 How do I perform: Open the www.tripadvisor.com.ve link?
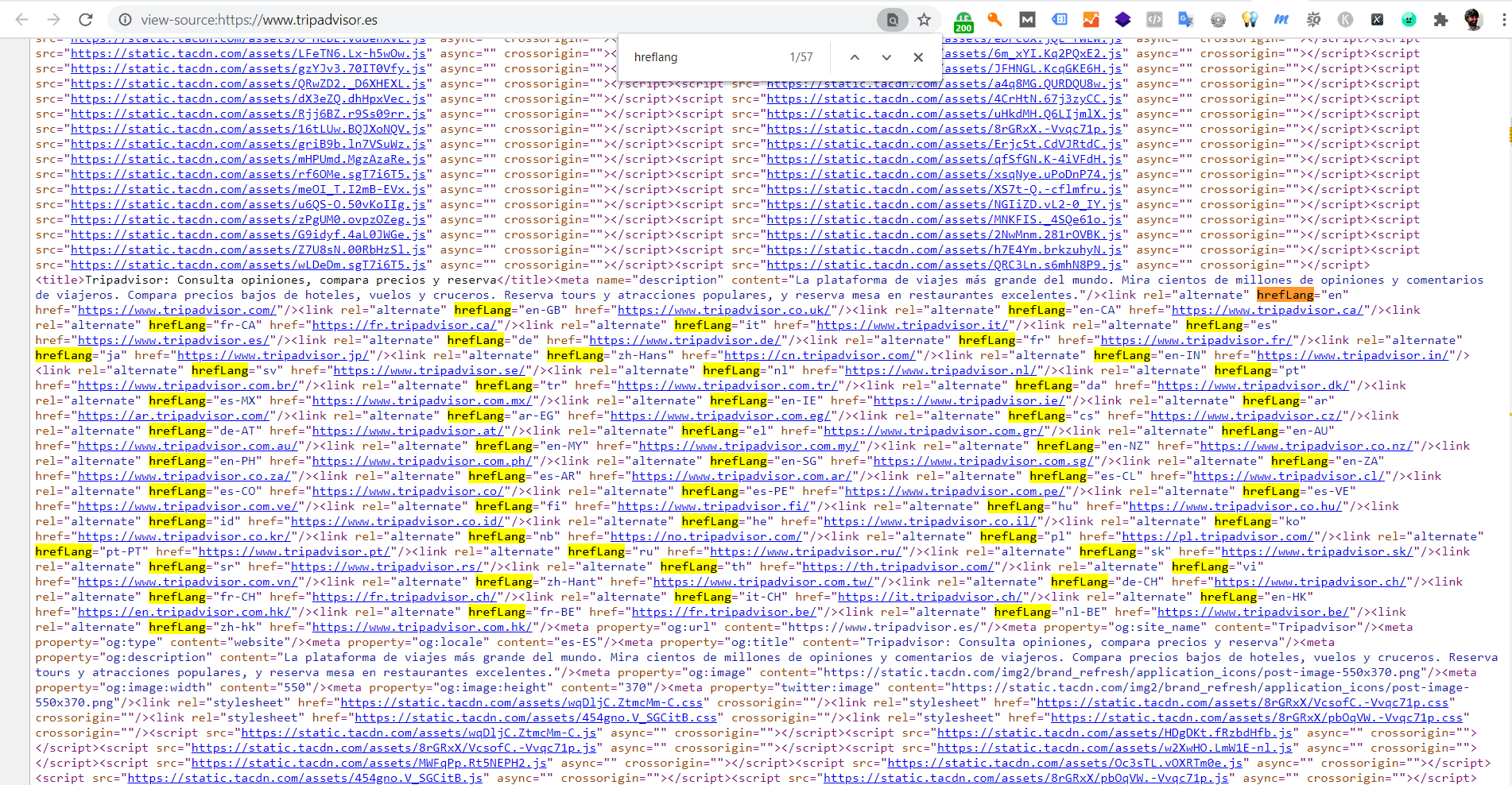(x=188, y=506)
